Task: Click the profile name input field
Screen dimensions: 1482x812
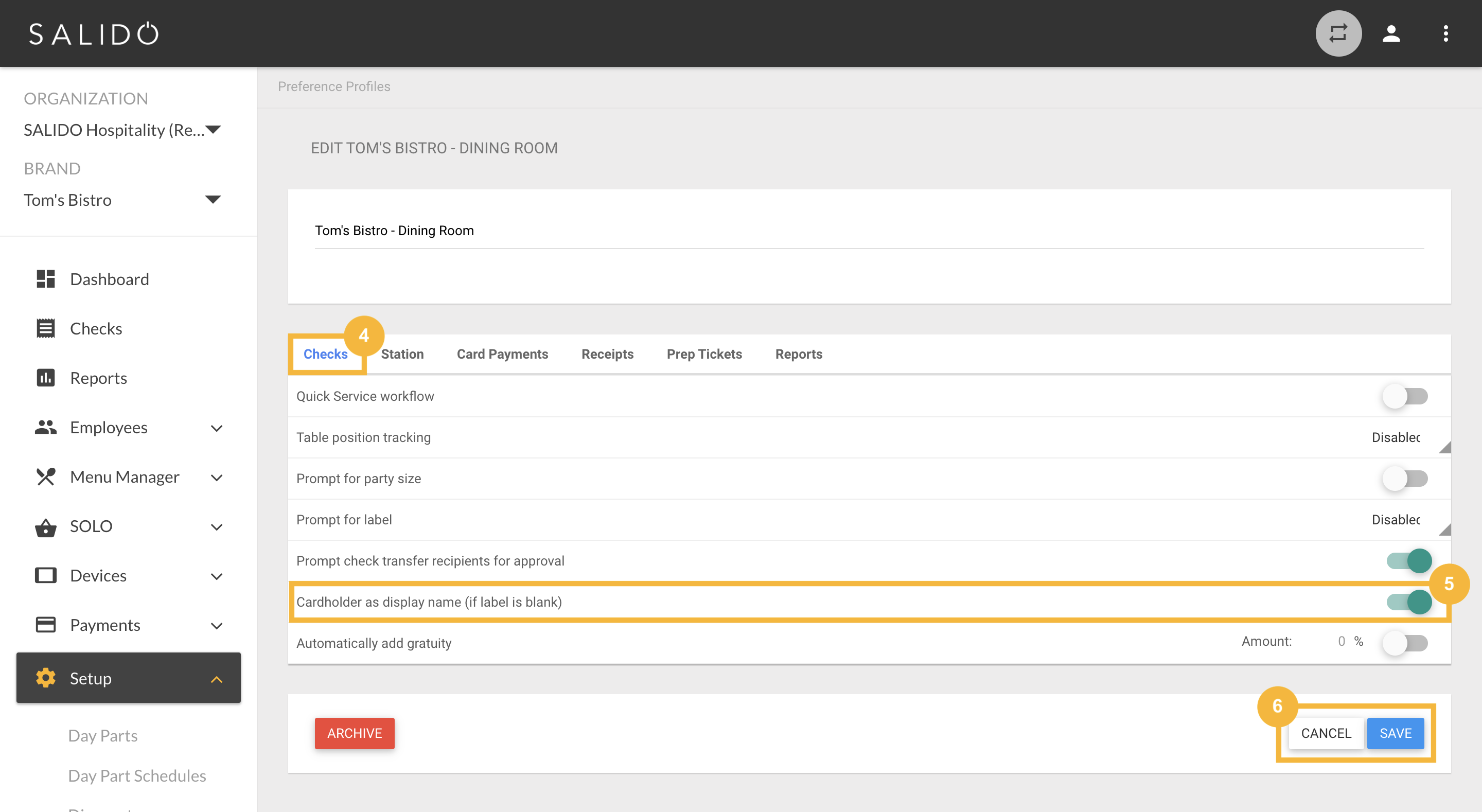Action: pos(869,232)
